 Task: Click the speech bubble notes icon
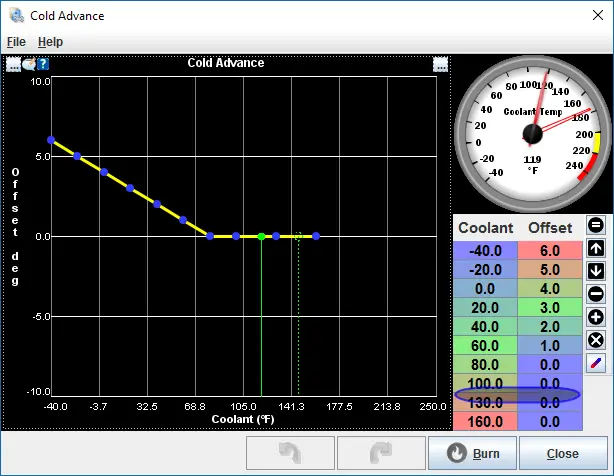[29, 64]
